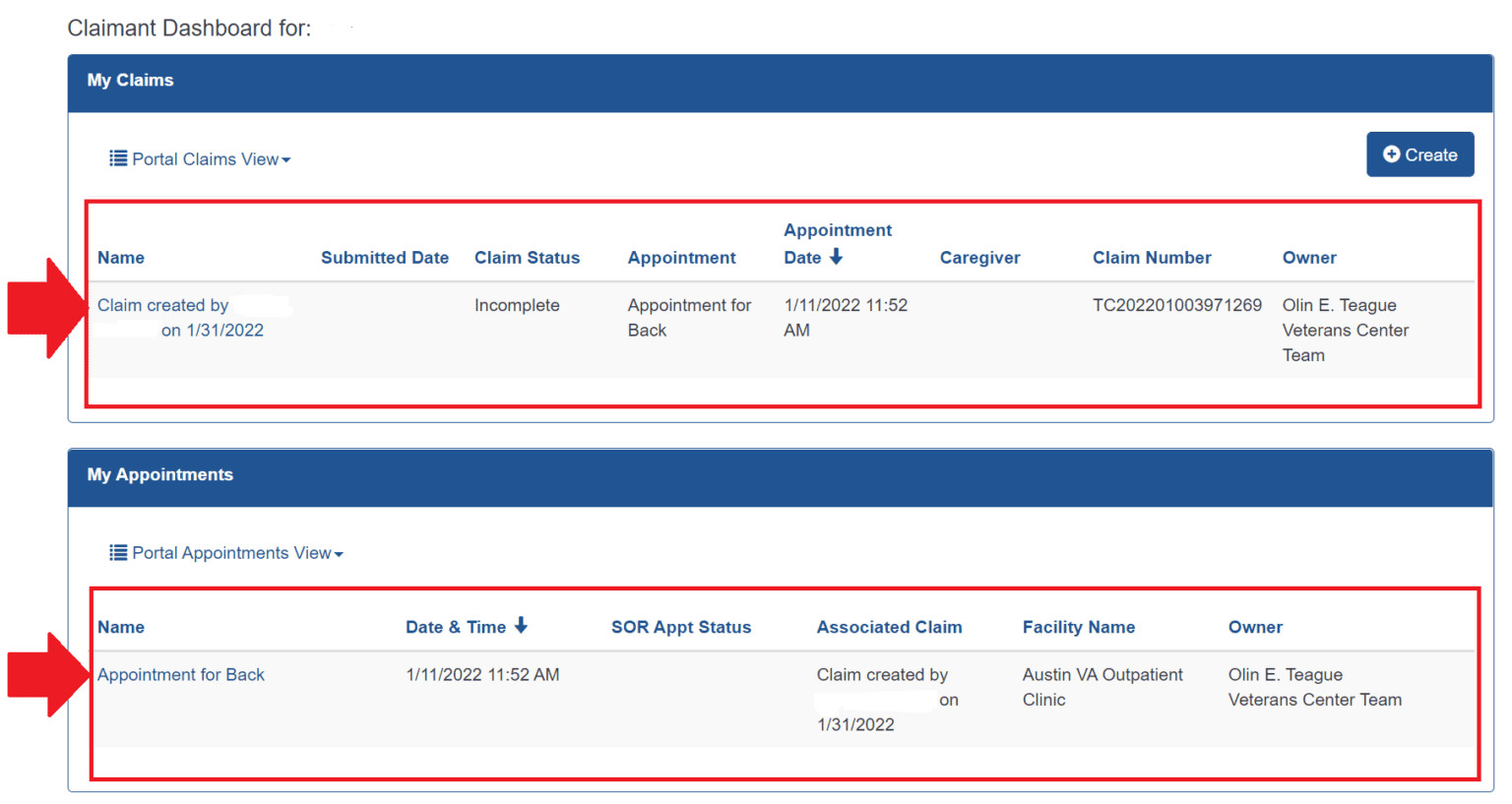This screenshot has width=1512, height=804.
Task: Sort claims by the Caregiver column
Action: click(979, 257)
